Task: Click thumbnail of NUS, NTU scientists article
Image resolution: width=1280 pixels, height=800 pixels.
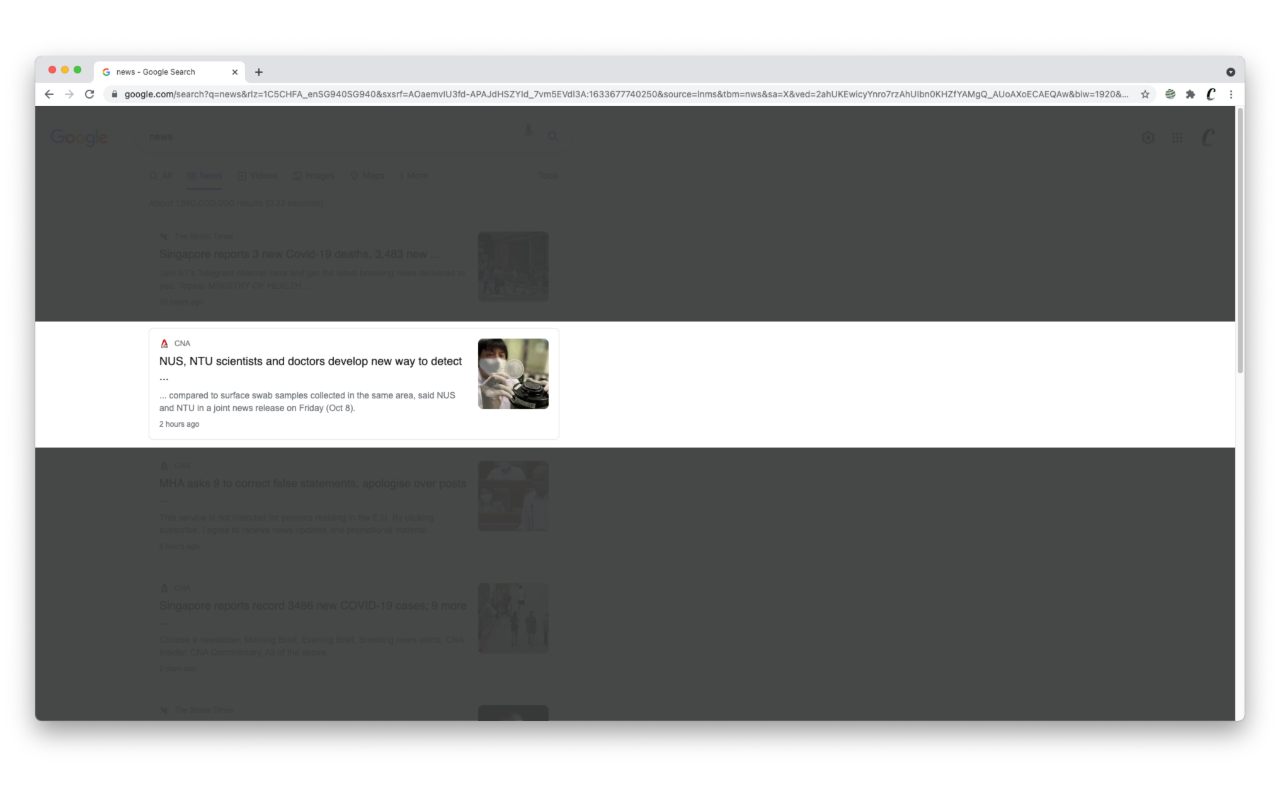Action: 513,374
